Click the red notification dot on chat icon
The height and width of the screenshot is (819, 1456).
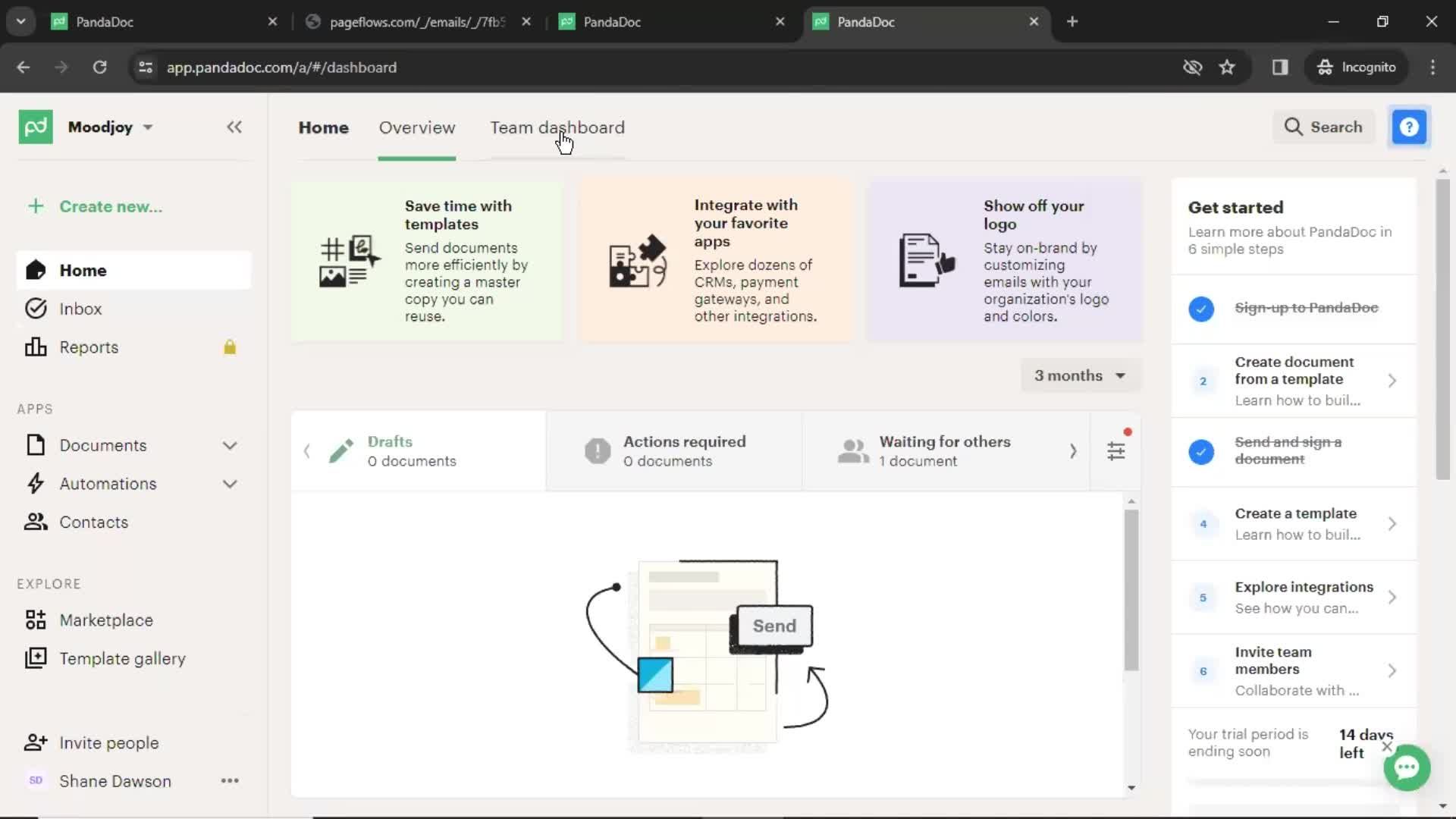tap(1128, 432)
